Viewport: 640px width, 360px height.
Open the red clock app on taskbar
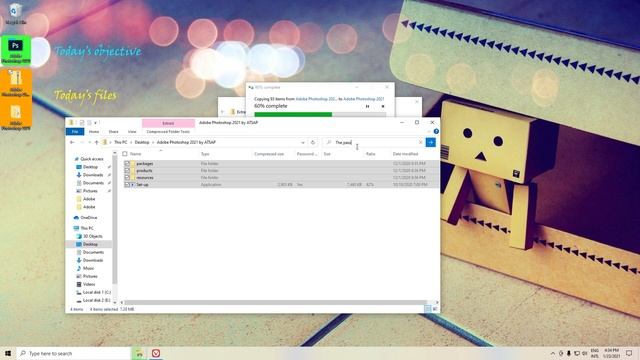coord(156,353)
